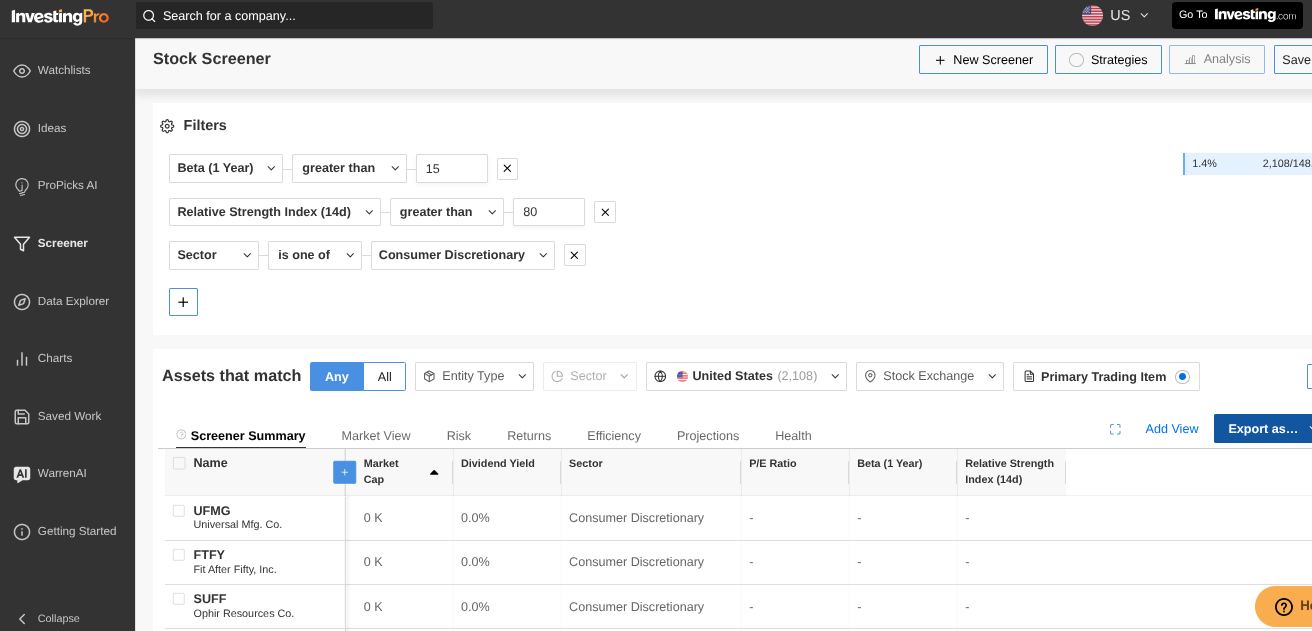1312x631 pixels.
Task: Open the Entity Type dropdown
Action: 474,376
